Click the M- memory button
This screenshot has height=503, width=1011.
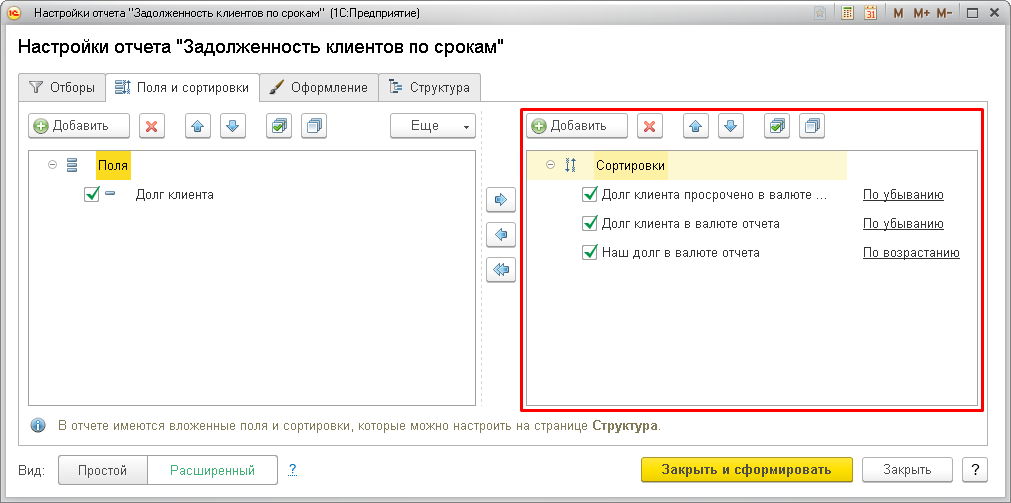click(945, 13)
